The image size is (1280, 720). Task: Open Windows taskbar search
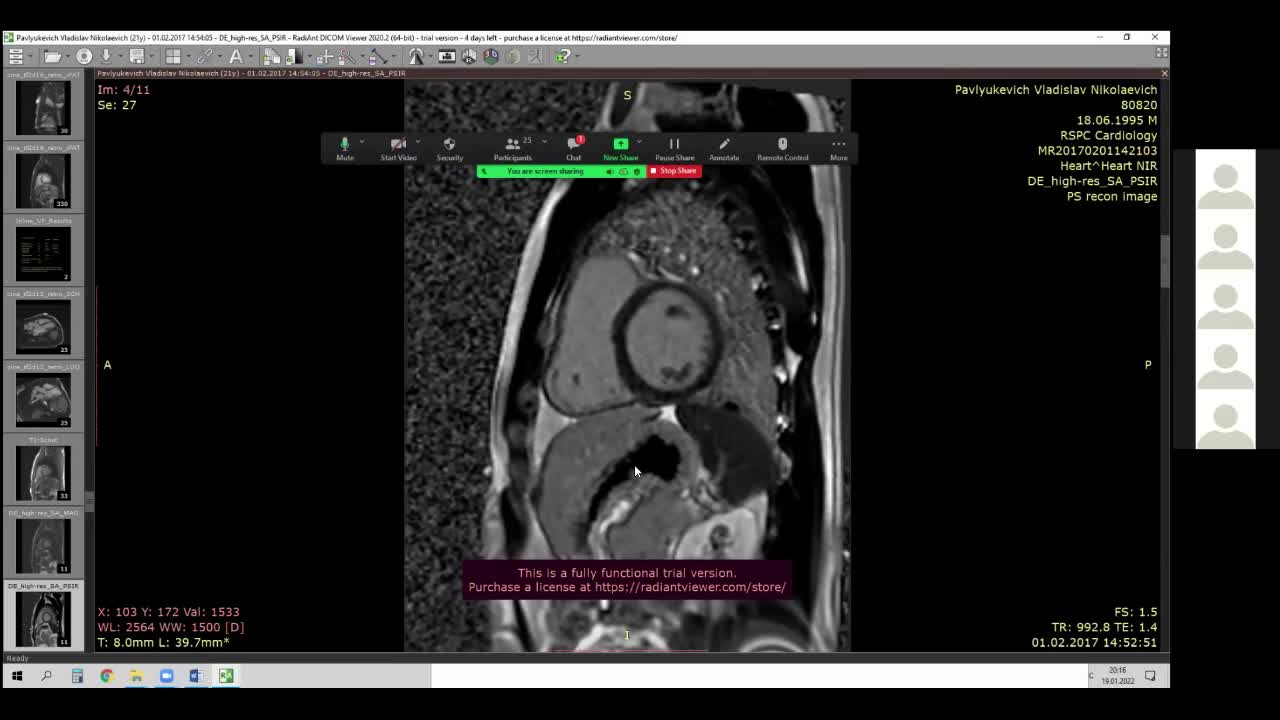click(x=46, y=676)
